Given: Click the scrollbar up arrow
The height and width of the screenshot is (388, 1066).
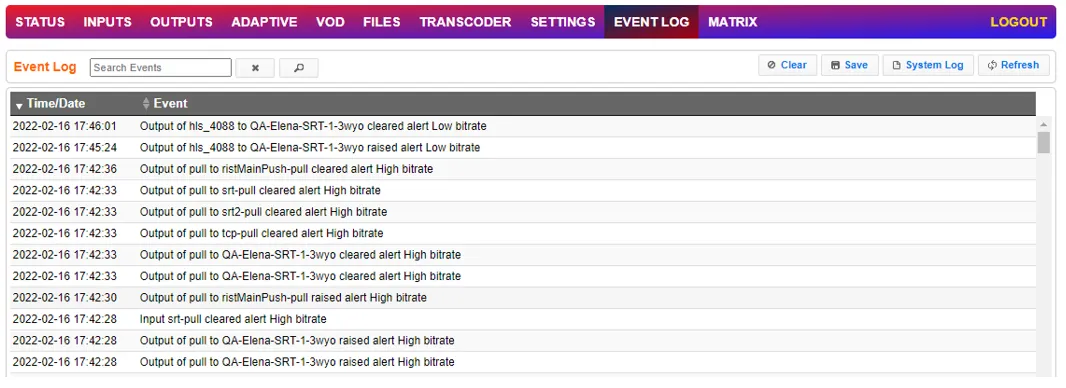Looking at the screenshot, I should [x=1043, y=124].
